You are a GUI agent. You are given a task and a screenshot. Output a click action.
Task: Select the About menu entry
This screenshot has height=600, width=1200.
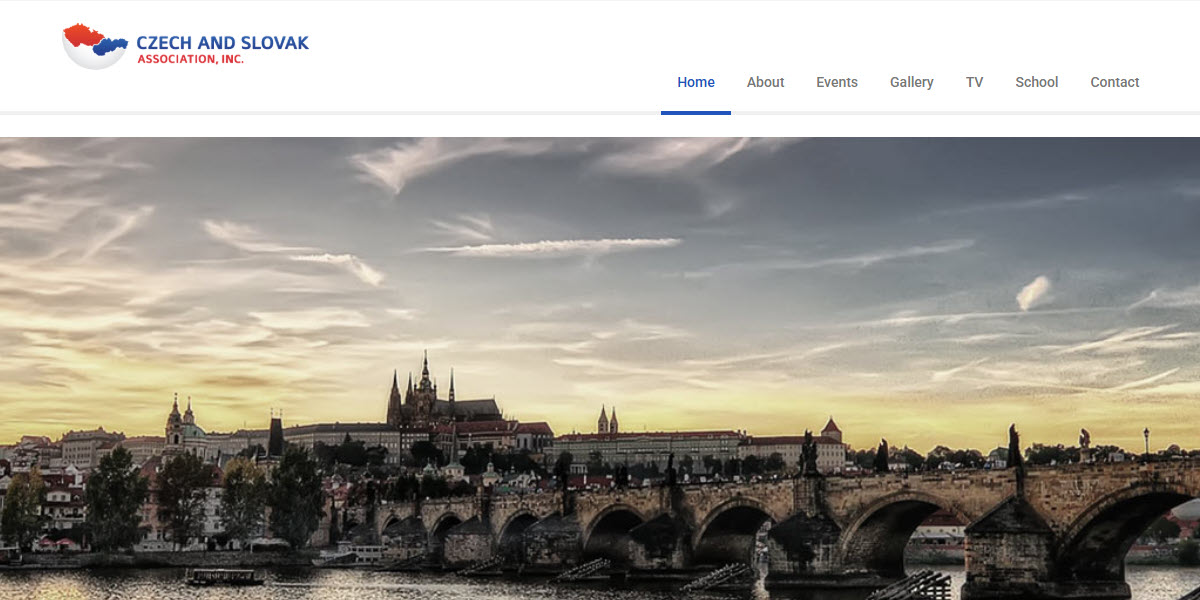765,82
